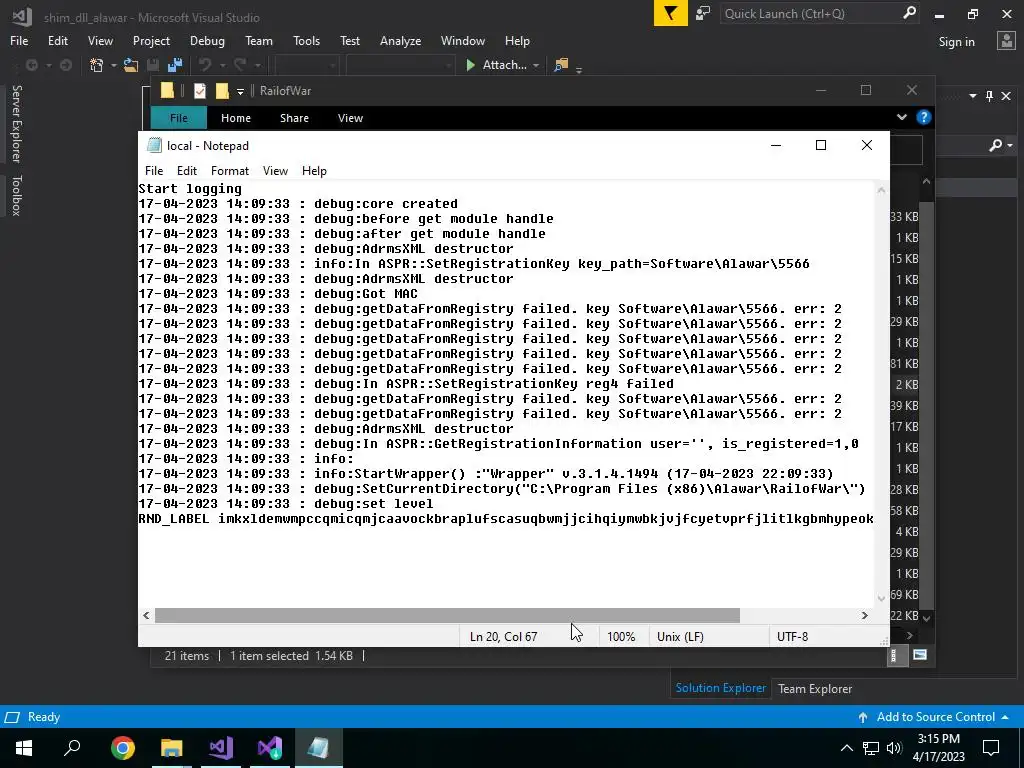Open the New Project dropdown arrow

click(x=114, y=65)
